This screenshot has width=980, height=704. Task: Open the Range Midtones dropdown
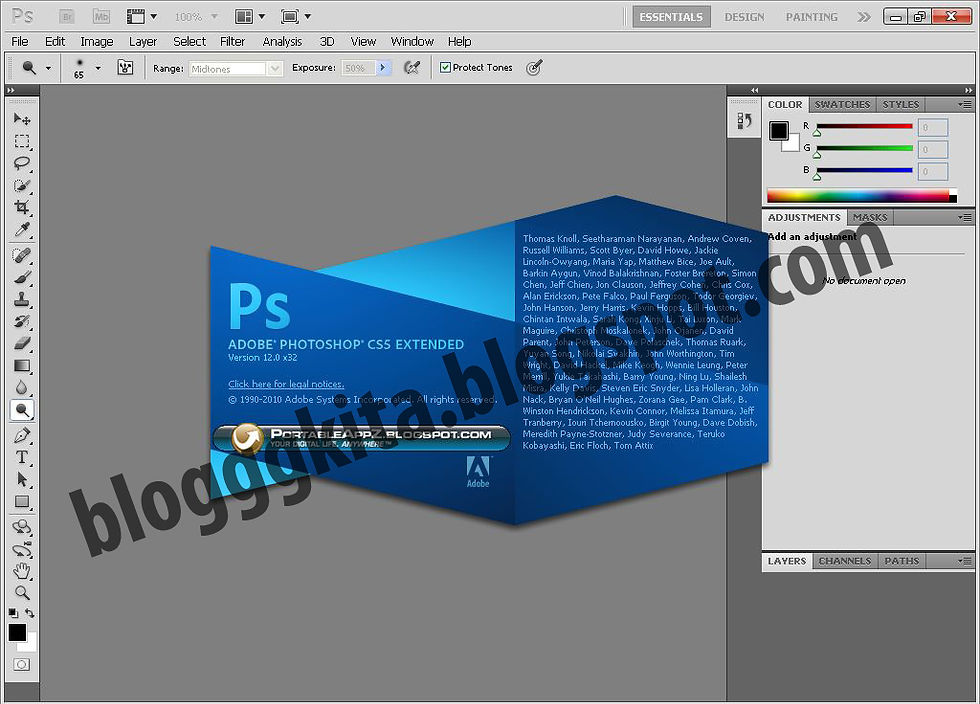pyautogui.click(x=275, y=69)
